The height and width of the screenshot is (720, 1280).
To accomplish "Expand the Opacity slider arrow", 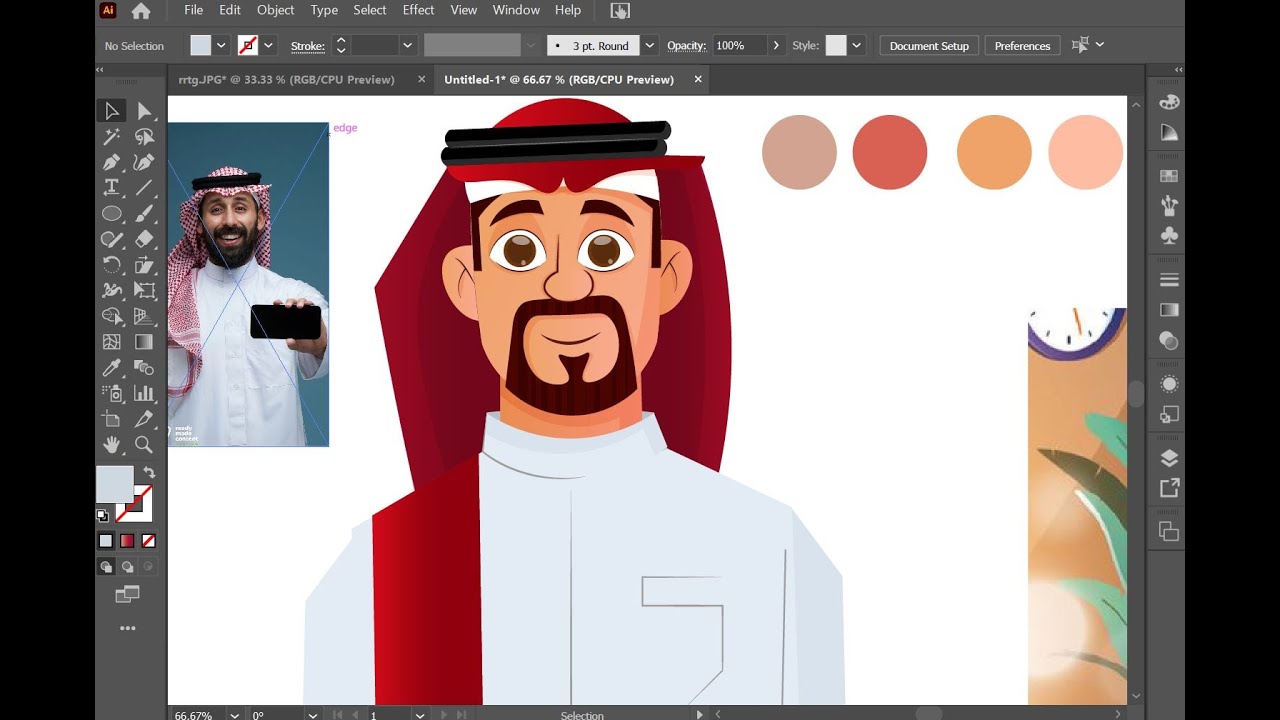I will (776, 46).
